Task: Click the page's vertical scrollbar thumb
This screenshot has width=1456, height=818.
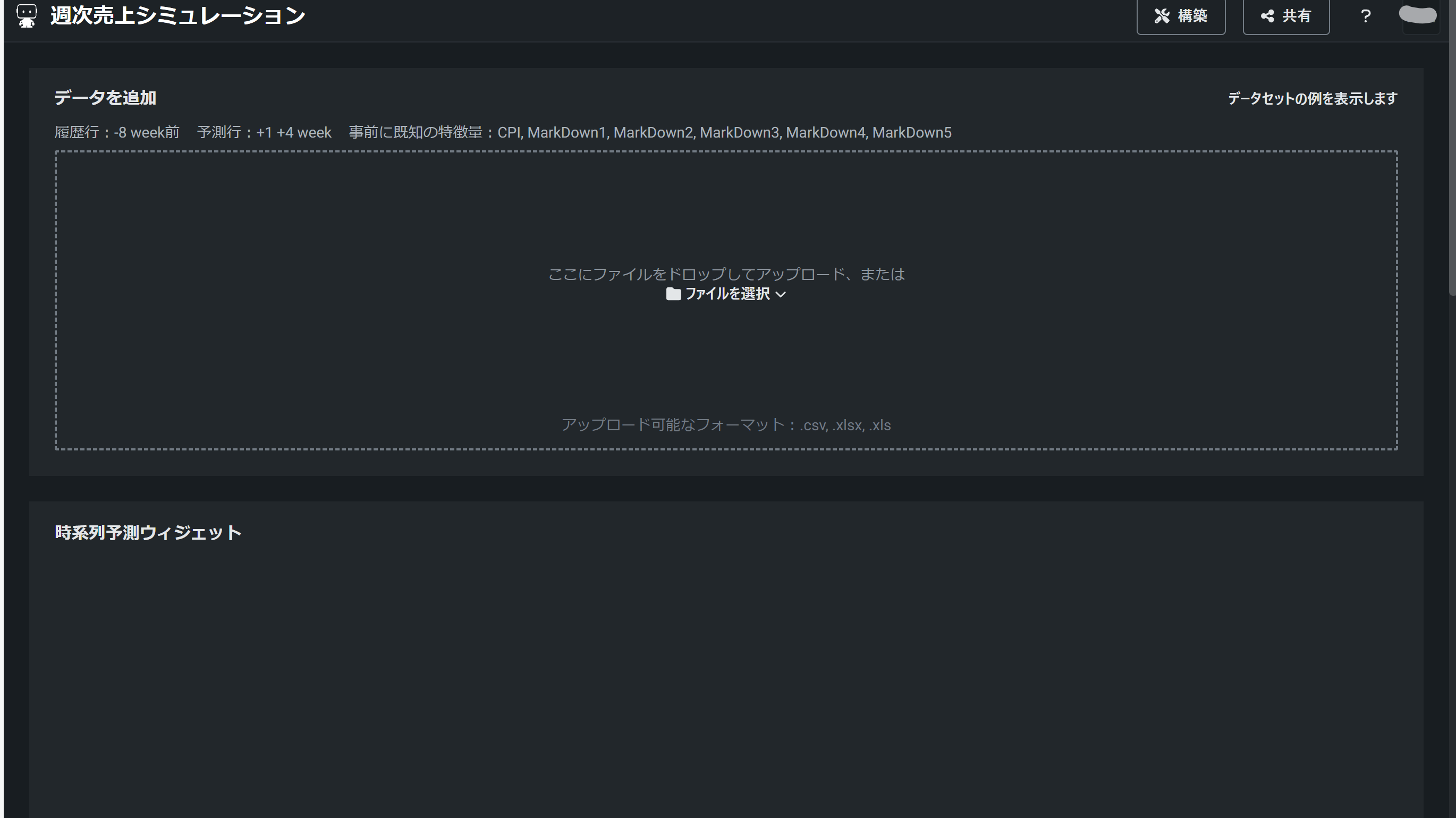Action: point(1452,147)
